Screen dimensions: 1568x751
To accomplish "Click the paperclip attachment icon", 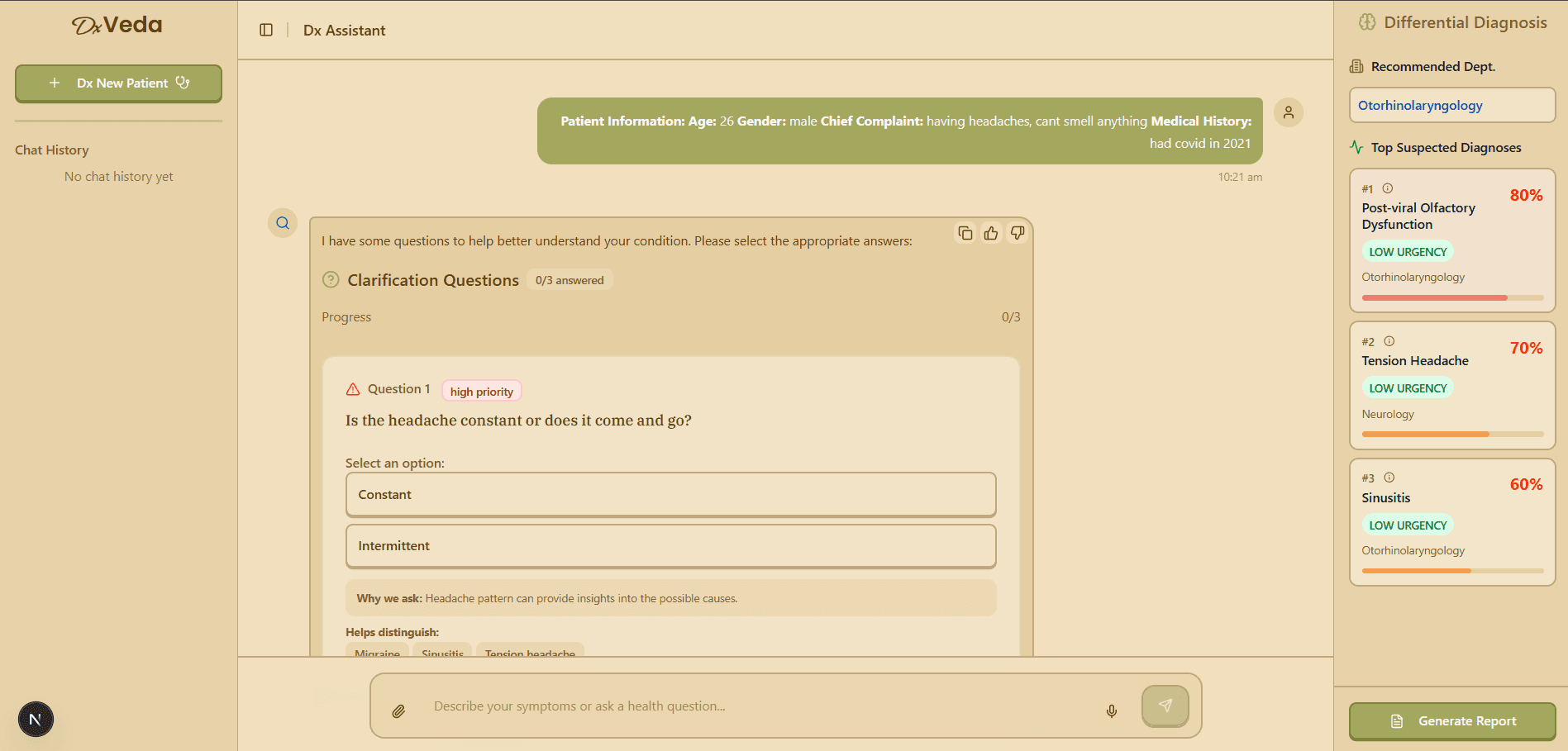I will 398,711.
